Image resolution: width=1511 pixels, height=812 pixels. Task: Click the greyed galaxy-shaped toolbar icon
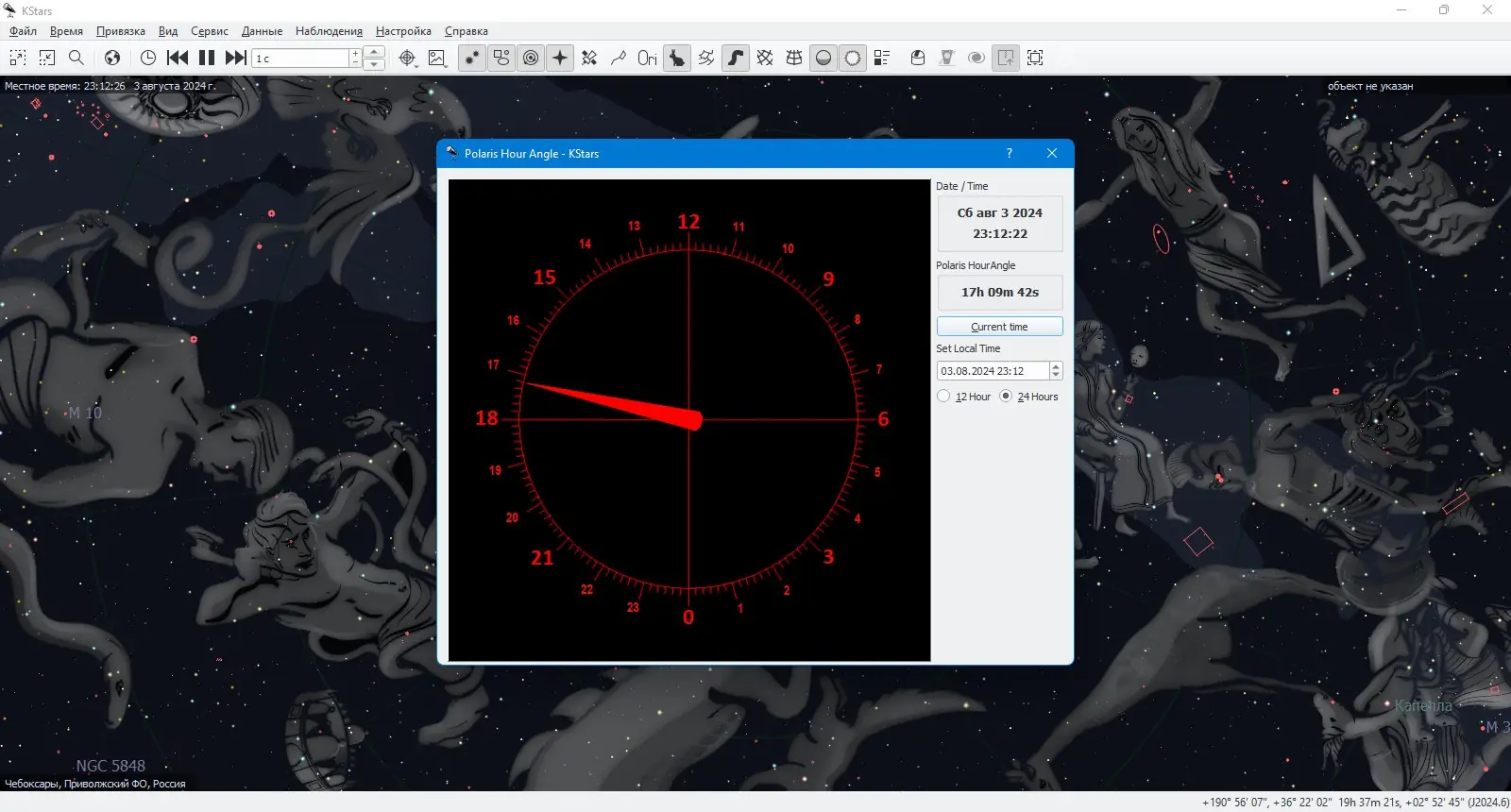(x=976, y=58)
